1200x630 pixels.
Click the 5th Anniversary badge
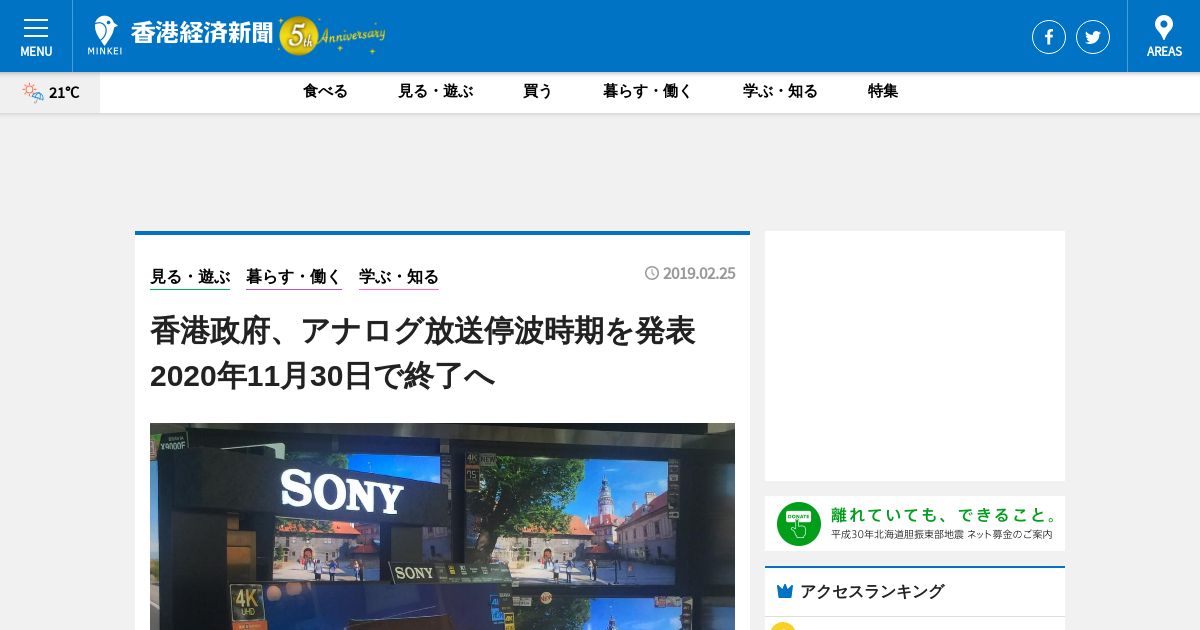pyautogui.click(x=332, y=36)
